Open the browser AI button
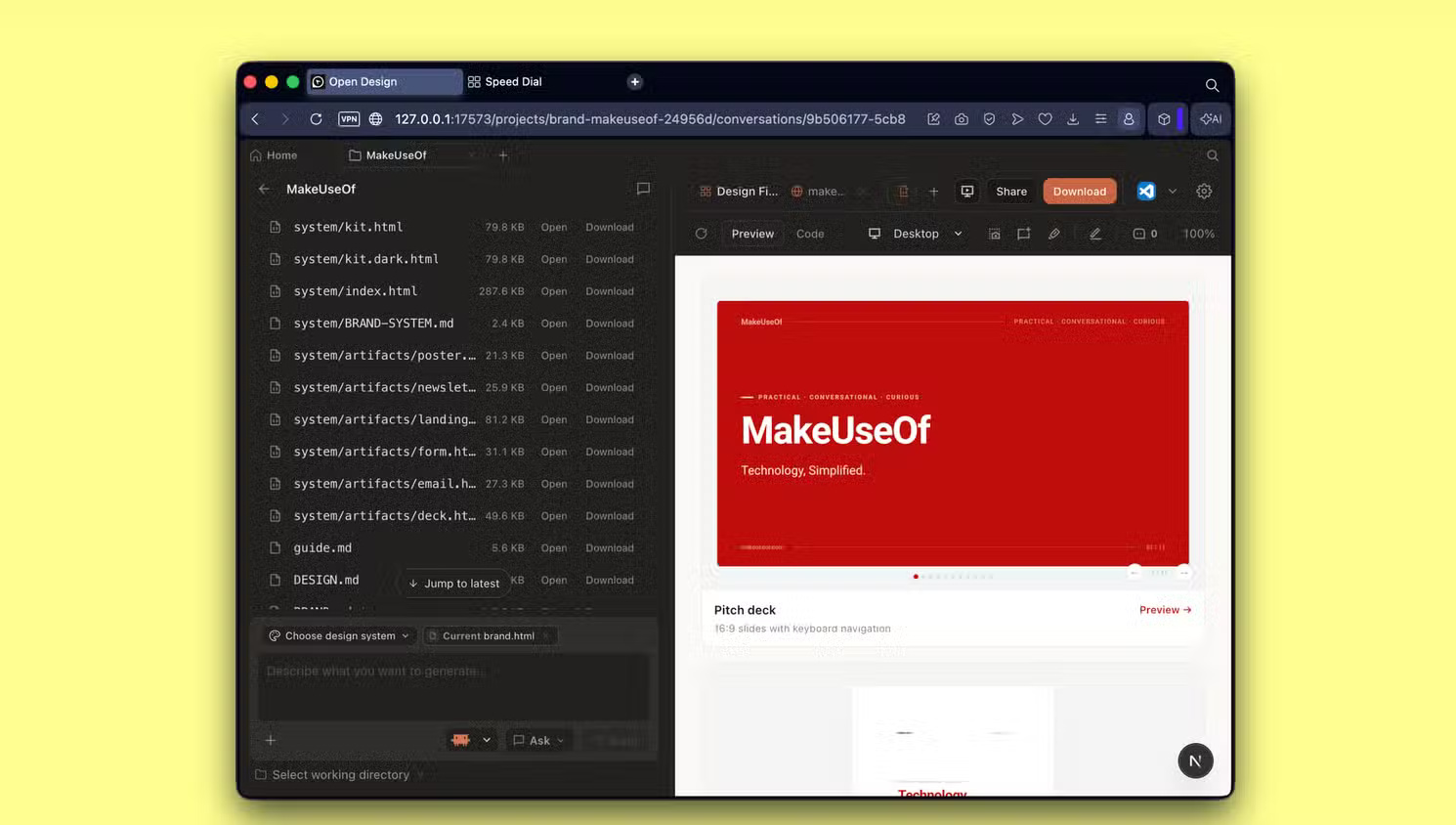The image size is (1456, 825). (x=1211, y=119)
